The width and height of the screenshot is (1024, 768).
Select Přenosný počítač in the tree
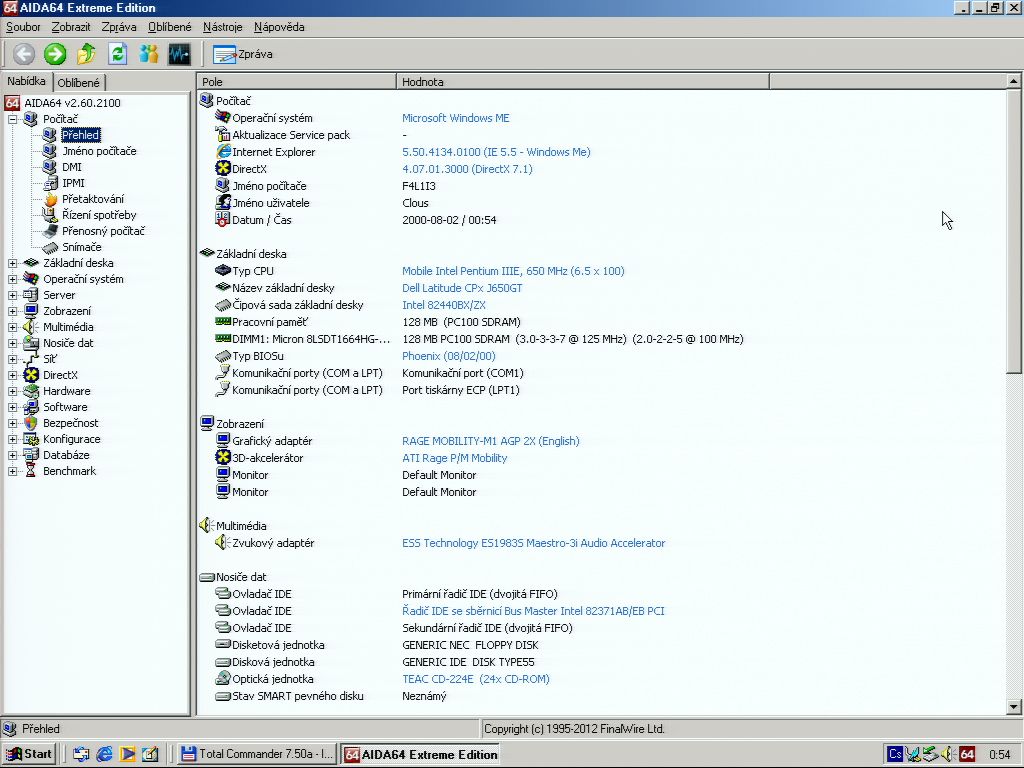[x=103, y=231]
